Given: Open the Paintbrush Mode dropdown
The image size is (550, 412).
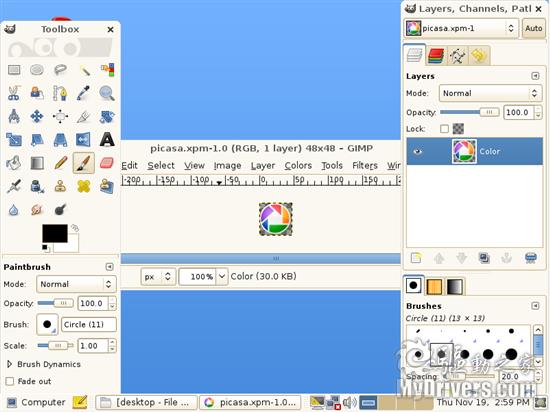Looking at the screenshot, I should point(76,284).
